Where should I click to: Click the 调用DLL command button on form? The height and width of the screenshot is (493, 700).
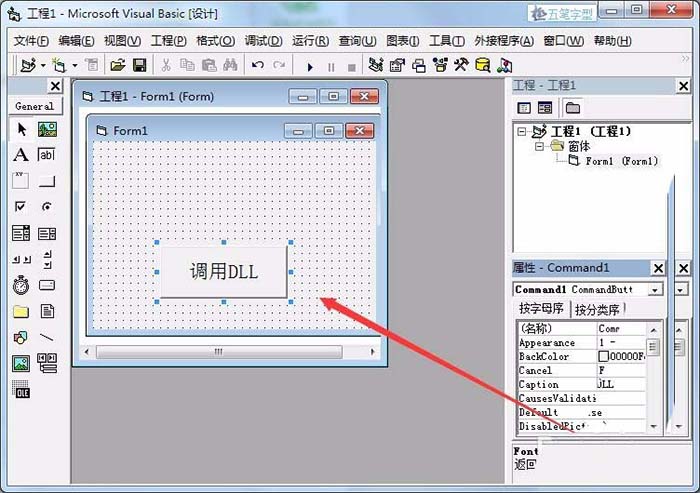tap(223, 272)
